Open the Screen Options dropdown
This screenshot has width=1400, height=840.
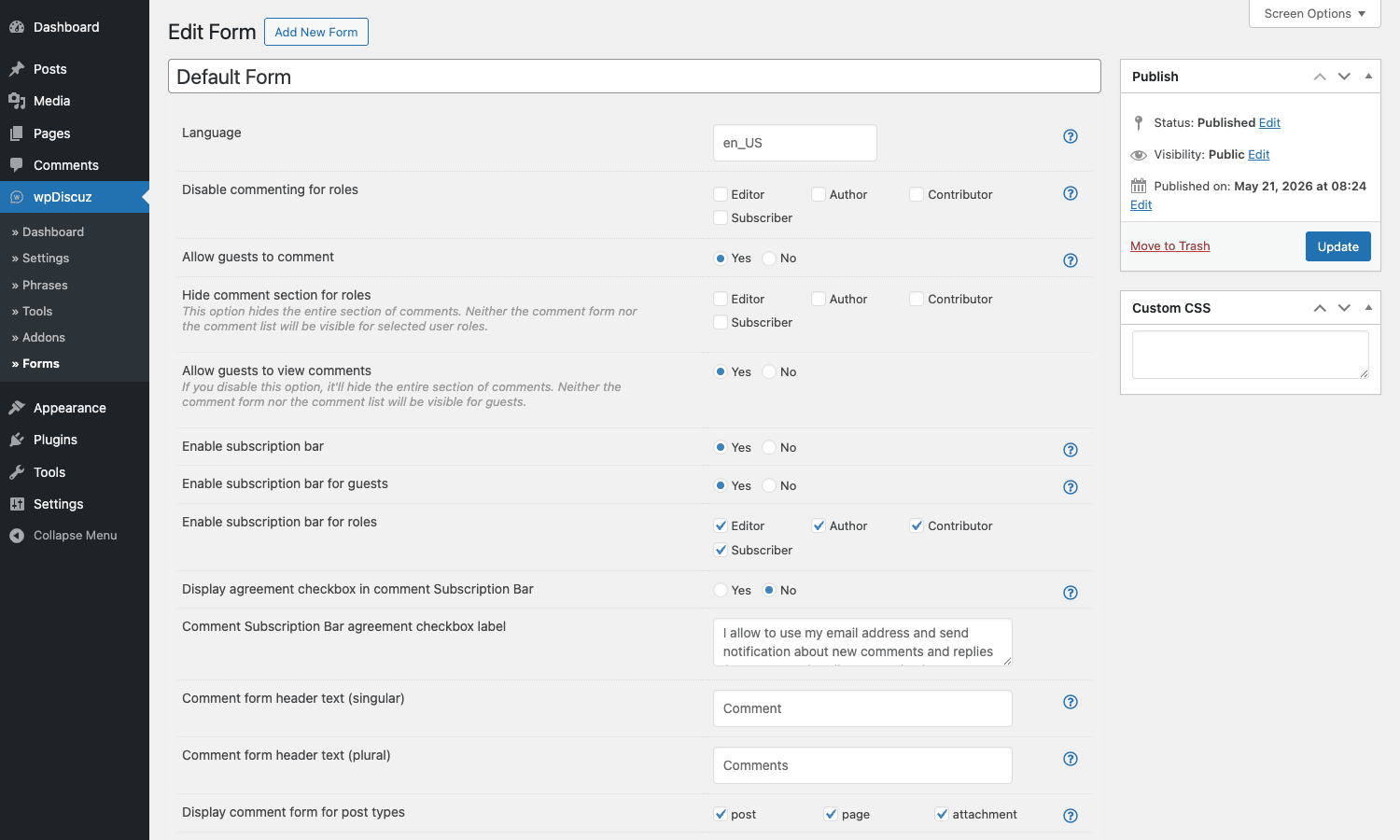(x=1314, y=13)
